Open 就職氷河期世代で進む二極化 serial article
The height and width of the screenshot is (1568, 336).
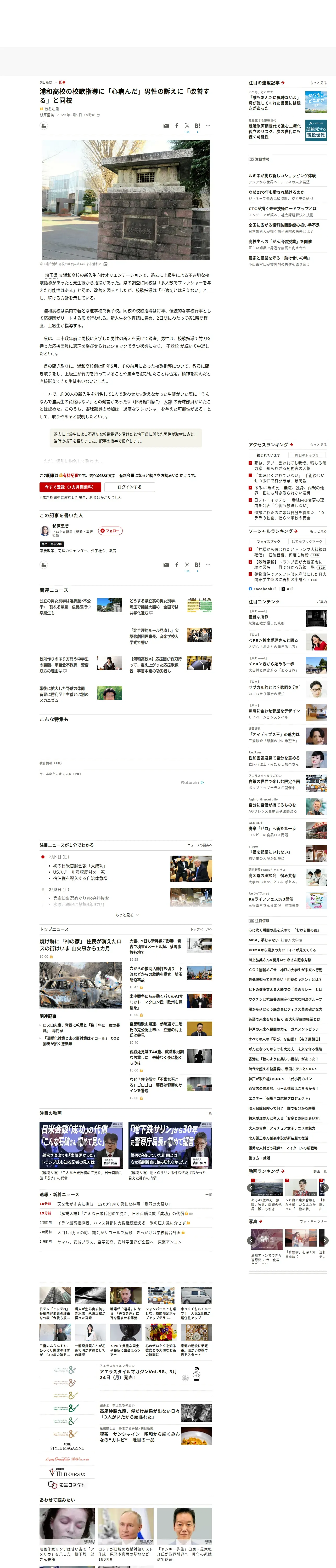[275, 131]
